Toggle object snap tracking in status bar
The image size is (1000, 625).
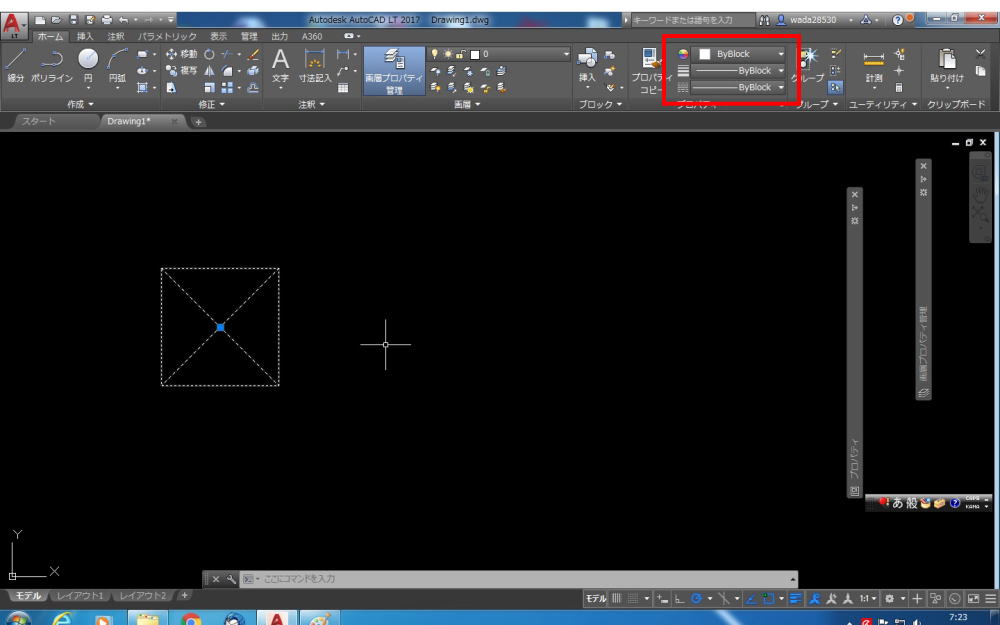pos(751,598)
